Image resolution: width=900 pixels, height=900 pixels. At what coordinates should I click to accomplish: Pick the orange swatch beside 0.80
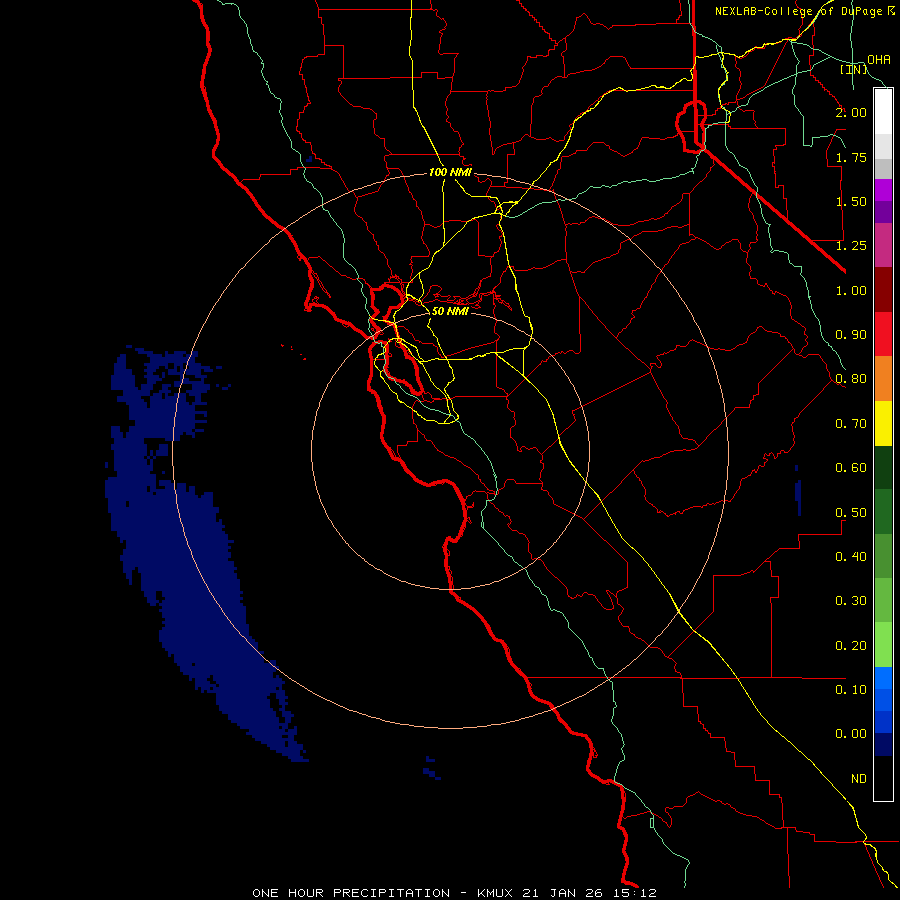coord(883,378)
